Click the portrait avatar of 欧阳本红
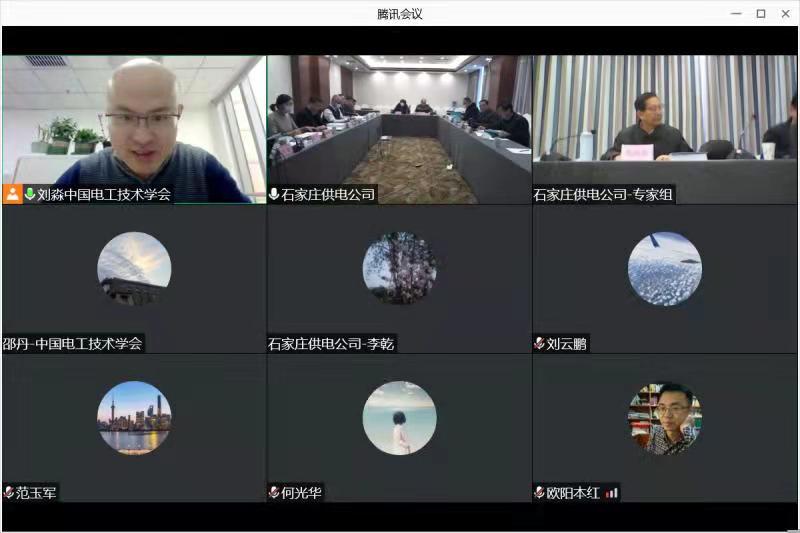 click(665, 418)
